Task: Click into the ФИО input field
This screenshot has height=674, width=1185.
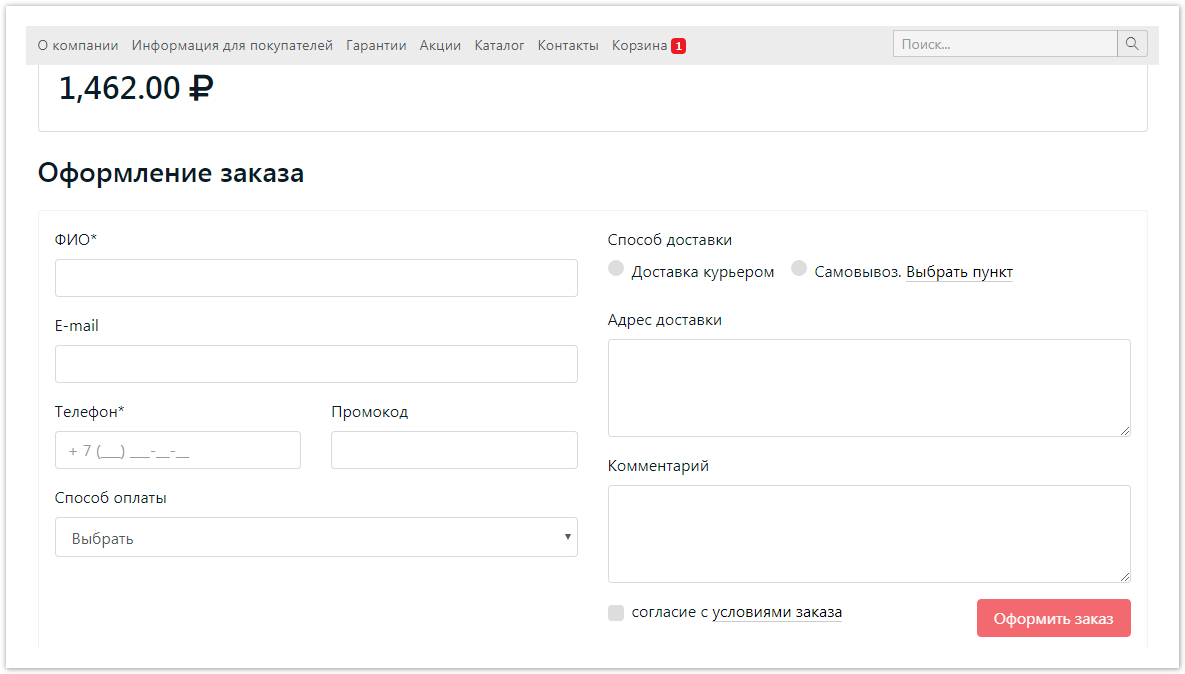Action: pos(316,278)
